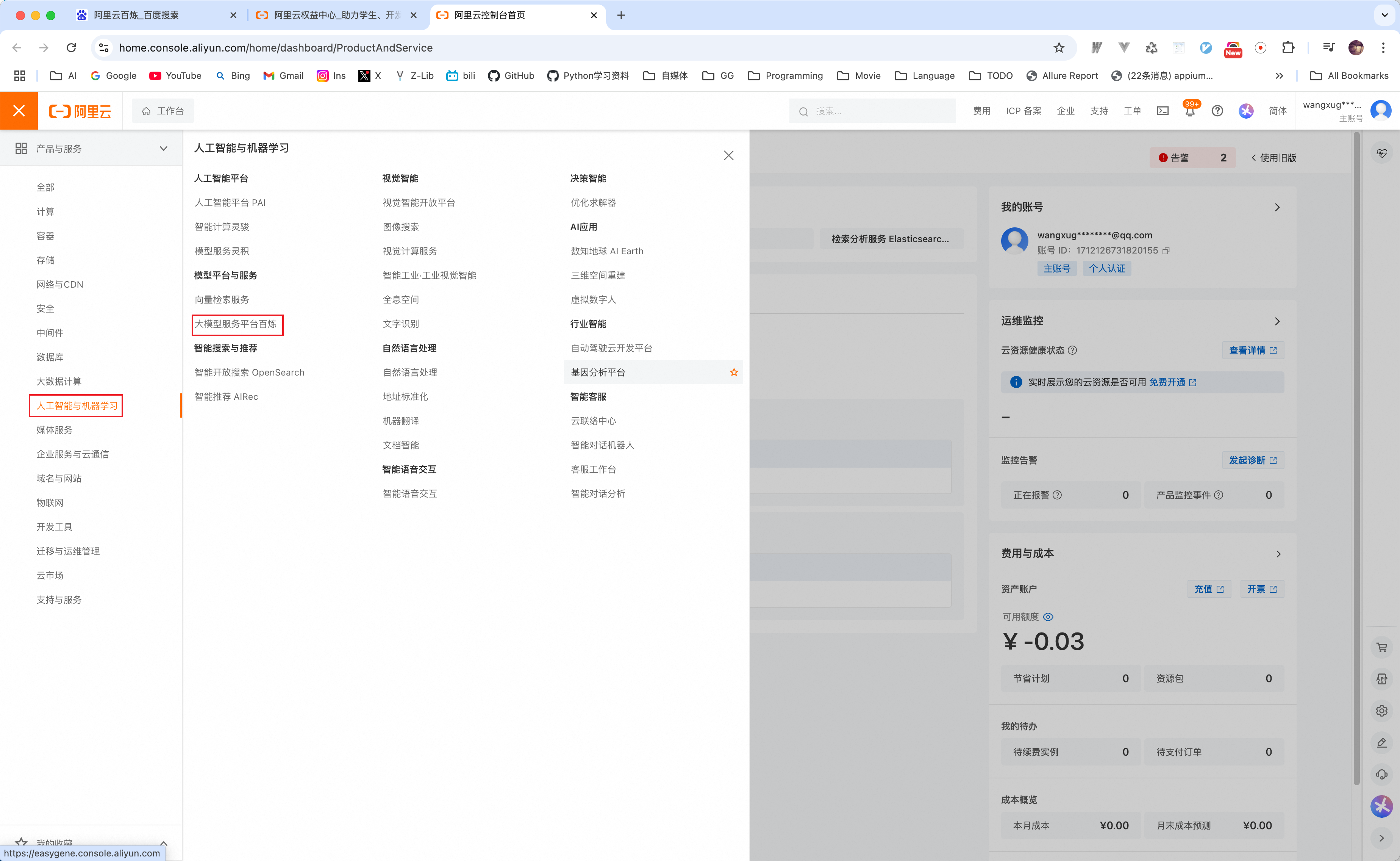Select 数据库 category in sidebar
Viewport: 1400px width, 861px height.
click(x=50, y=357)
